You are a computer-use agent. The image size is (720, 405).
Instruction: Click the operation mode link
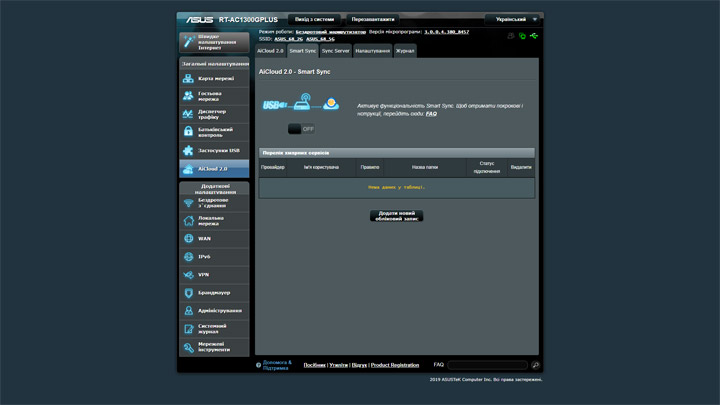tap(331, 32)
